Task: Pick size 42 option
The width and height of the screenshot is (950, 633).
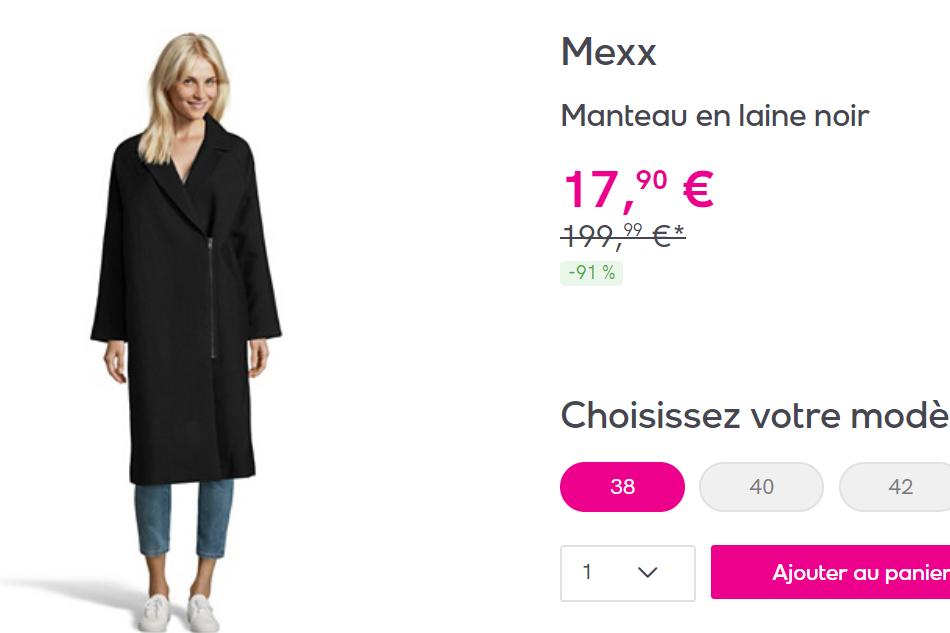Action: click(900, 487)
